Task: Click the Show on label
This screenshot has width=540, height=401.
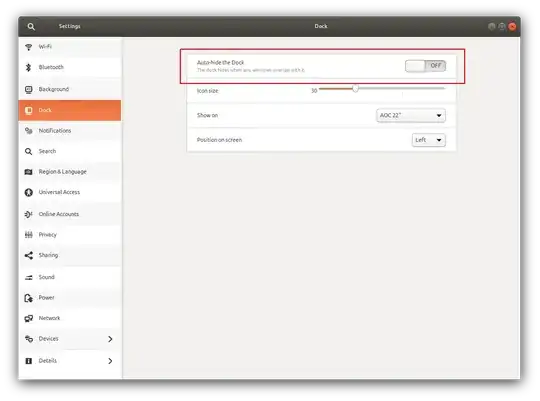Action: [207, 115]
